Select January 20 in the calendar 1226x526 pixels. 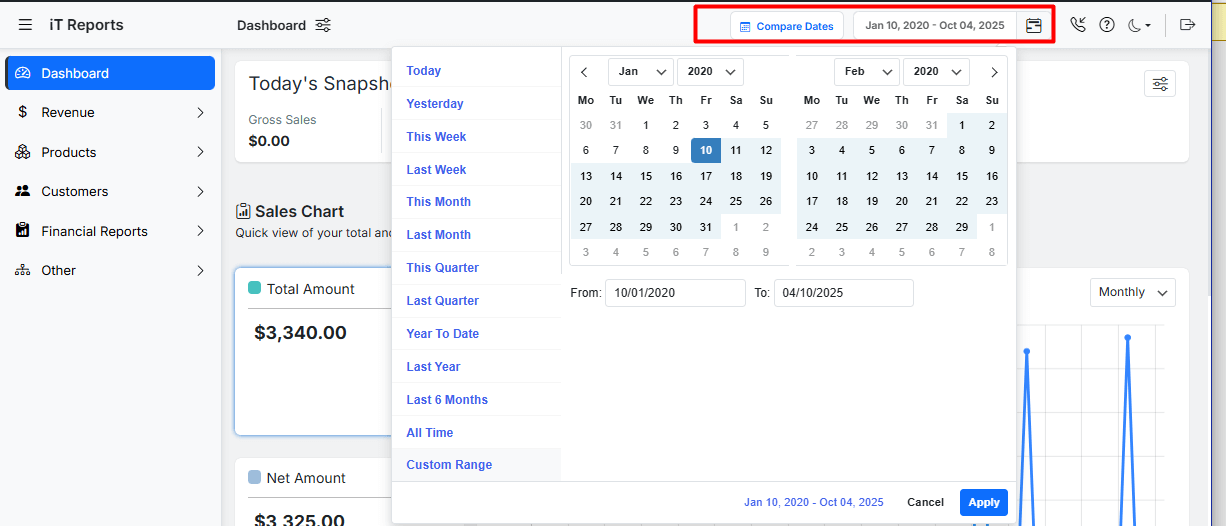point(586,201)
